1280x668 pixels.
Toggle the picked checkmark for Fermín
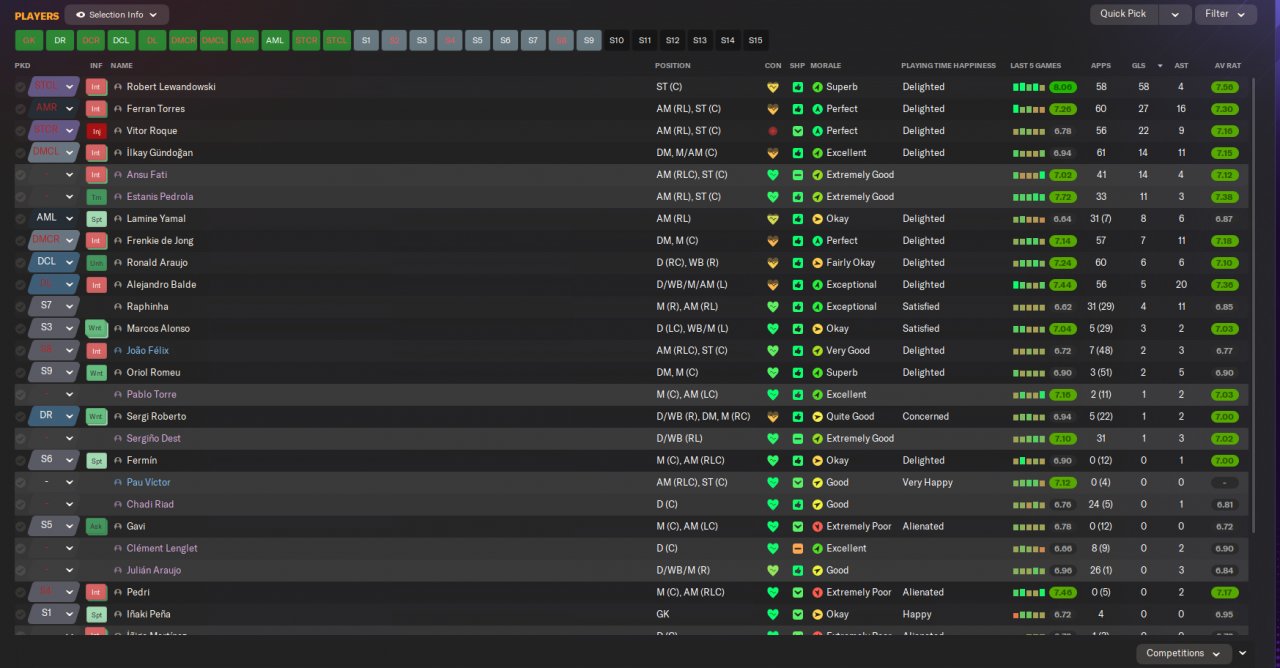(x=20, y=461)
